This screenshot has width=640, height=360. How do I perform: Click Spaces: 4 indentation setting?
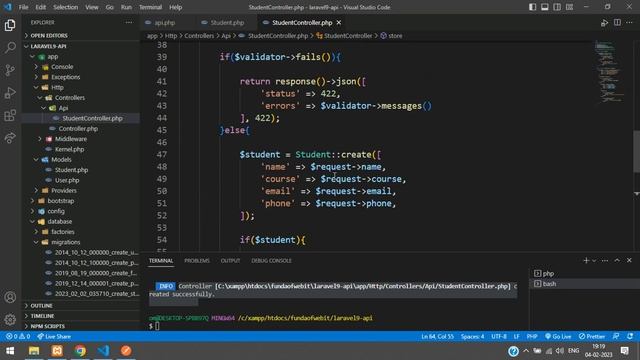[x=472, y=336]
